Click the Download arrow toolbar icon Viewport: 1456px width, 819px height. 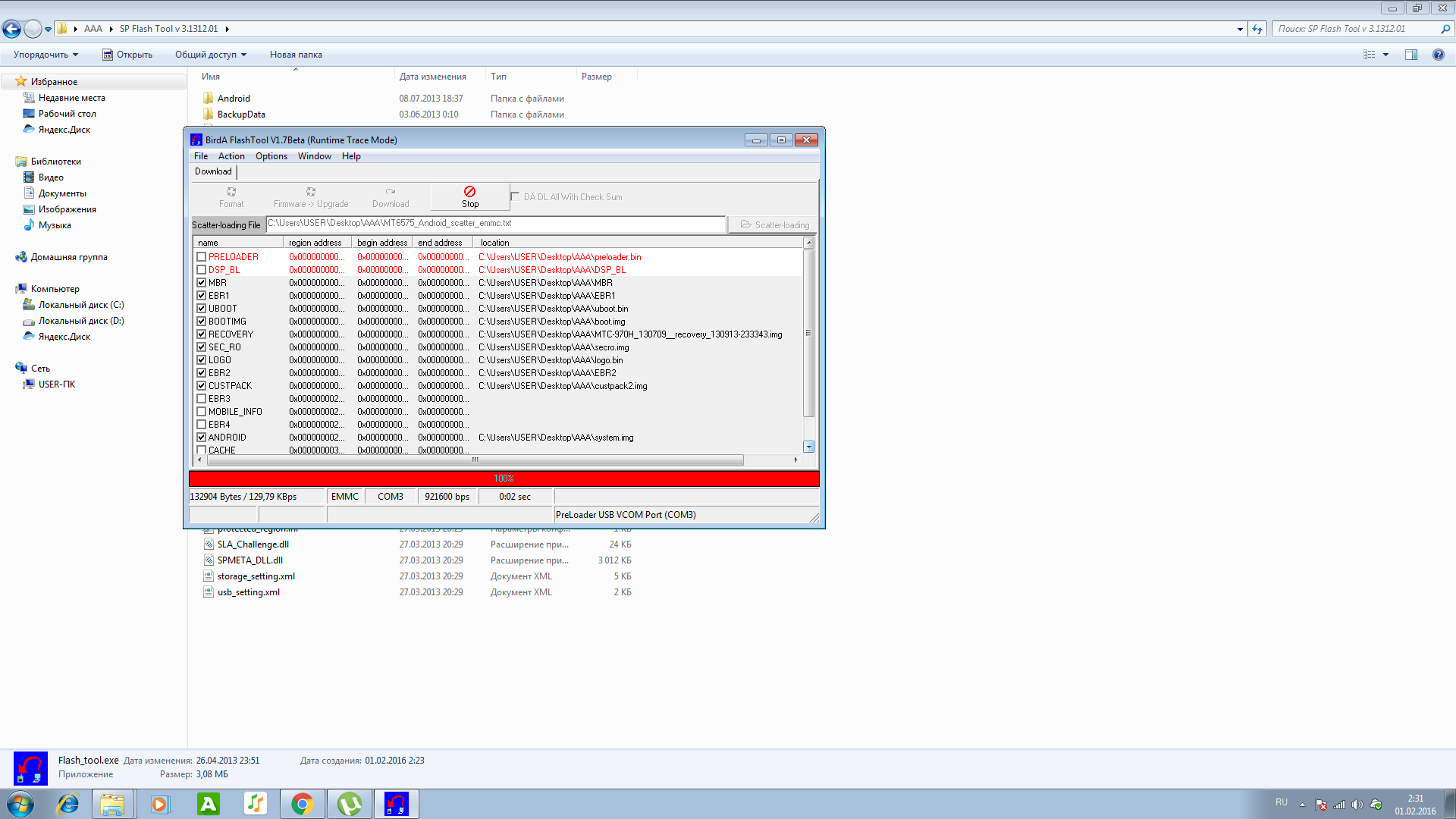coord(391,192)
